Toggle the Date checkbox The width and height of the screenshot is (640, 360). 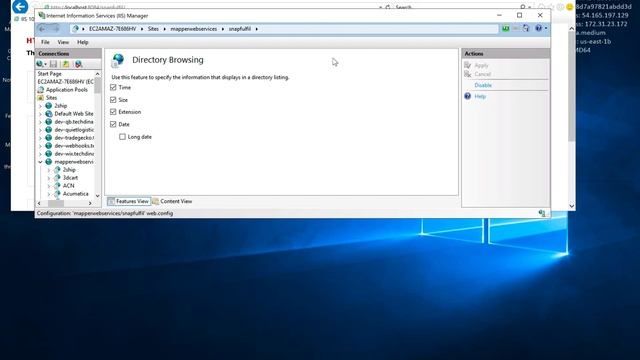point(113,124)
